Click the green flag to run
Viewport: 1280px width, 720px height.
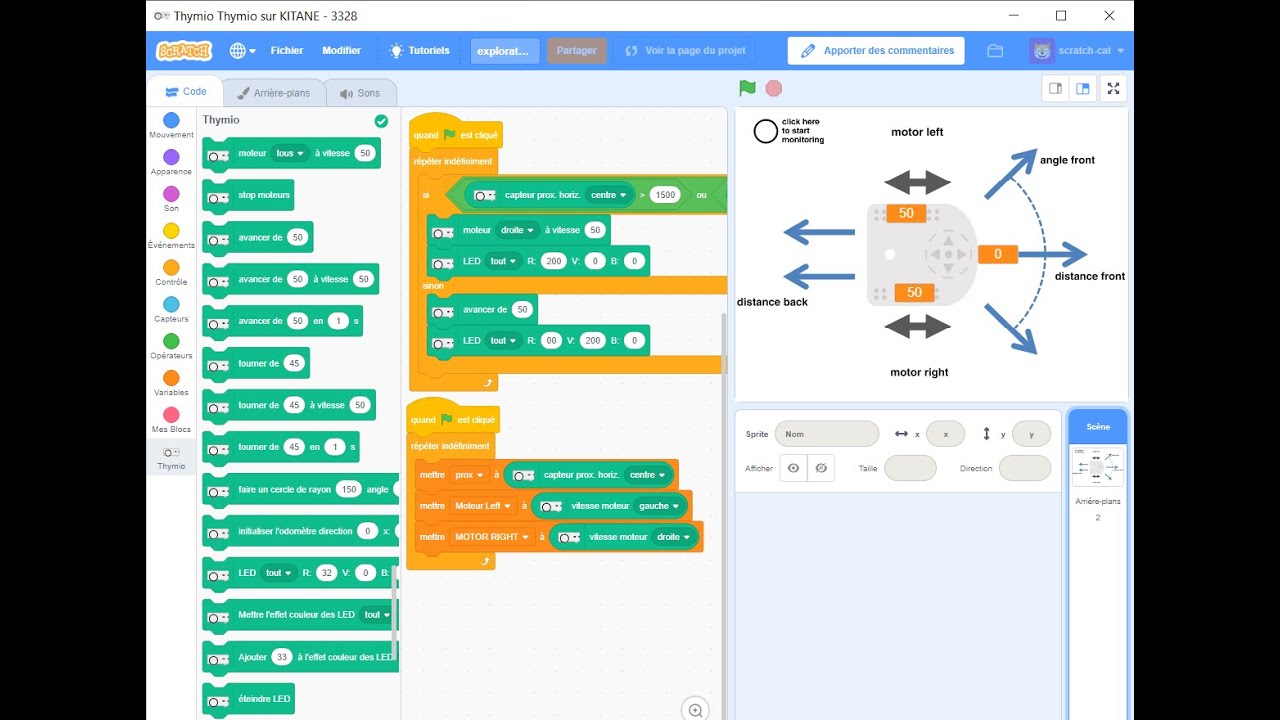747,88
